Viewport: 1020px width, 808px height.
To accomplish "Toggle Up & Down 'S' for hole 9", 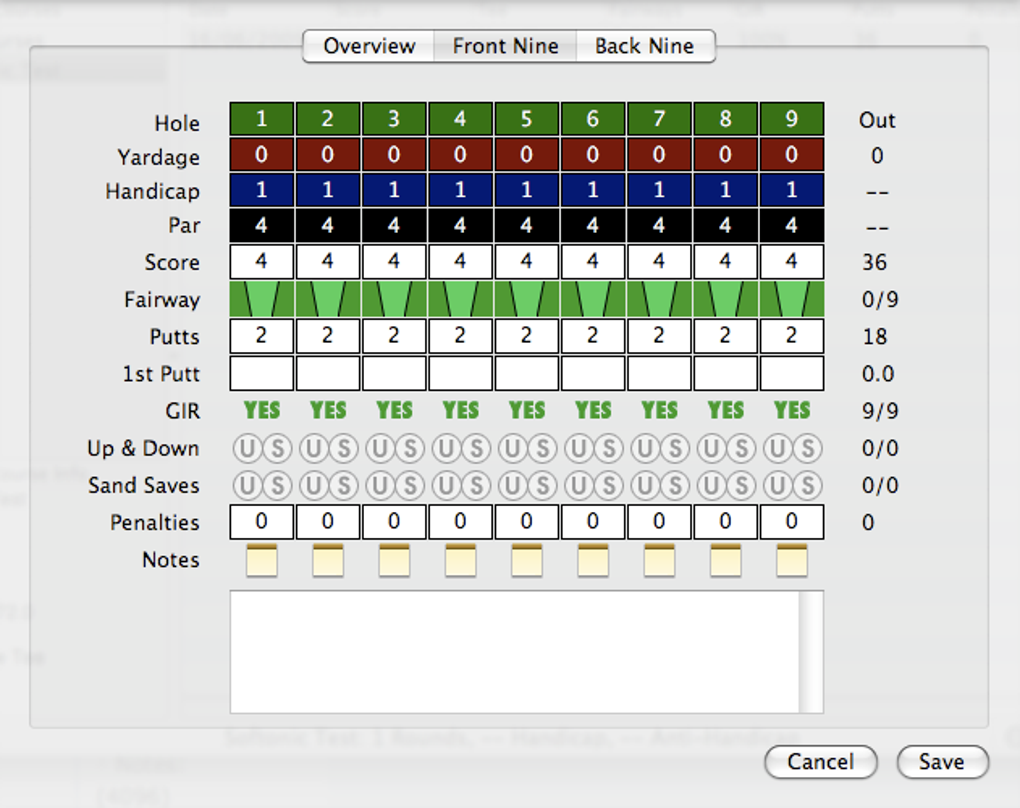I will tap(809, 448).
